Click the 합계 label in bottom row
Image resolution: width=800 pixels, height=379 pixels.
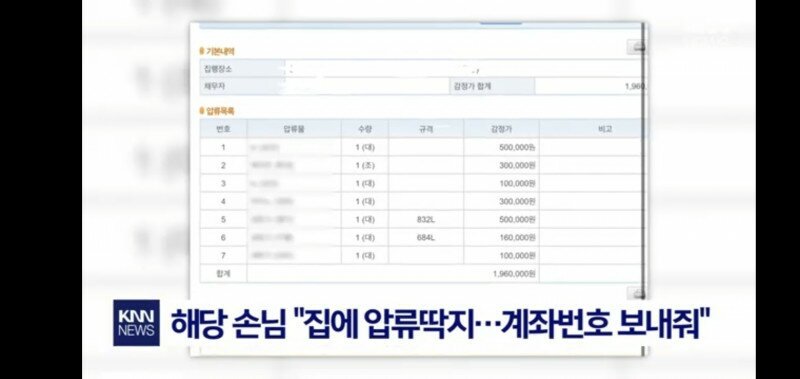223,274
